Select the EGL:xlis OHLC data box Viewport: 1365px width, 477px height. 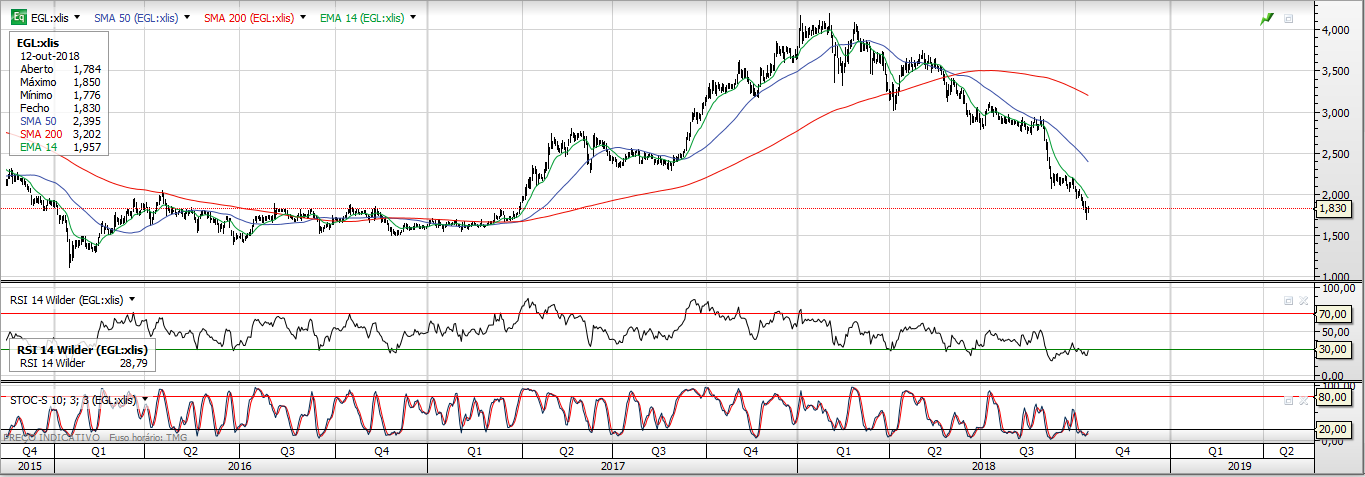[59, 95]
